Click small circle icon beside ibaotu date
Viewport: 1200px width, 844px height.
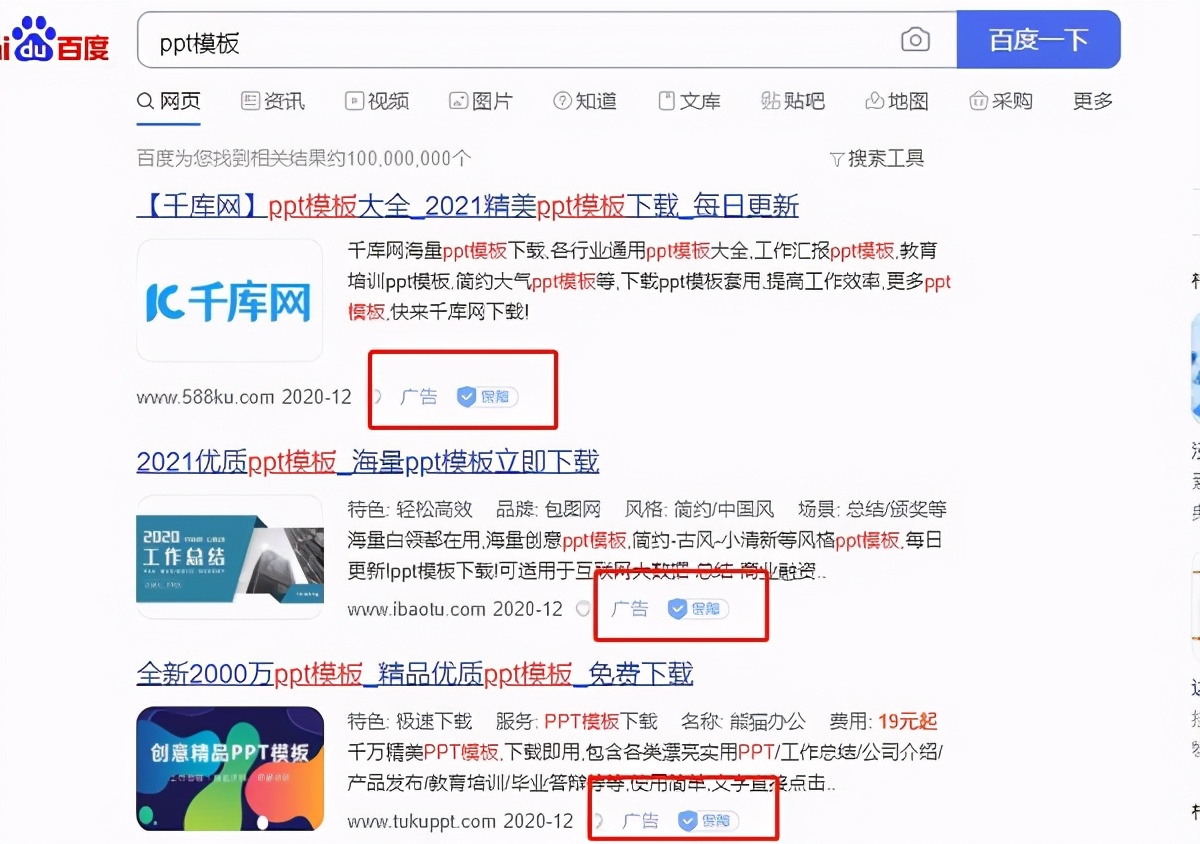584,609
